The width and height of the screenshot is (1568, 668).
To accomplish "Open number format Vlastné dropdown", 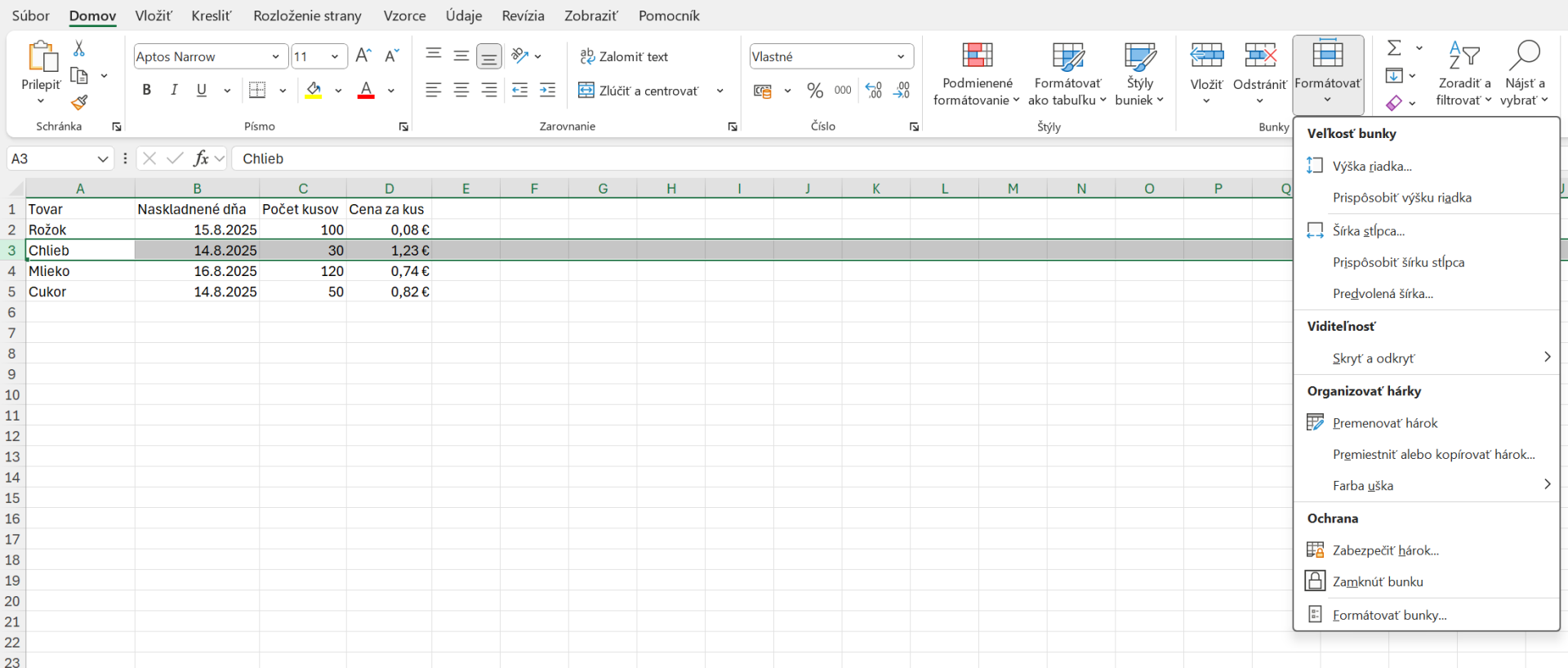I will click(x=901, y=56).
